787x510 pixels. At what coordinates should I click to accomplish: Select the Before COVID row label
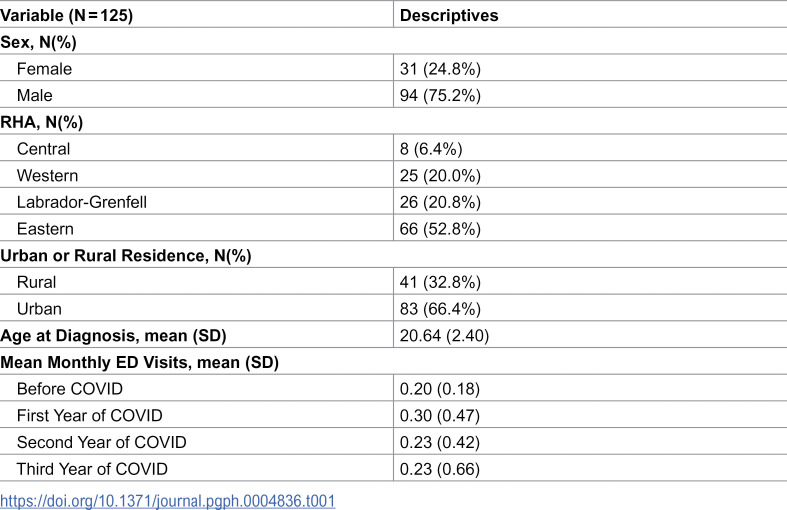coord(70,389)
